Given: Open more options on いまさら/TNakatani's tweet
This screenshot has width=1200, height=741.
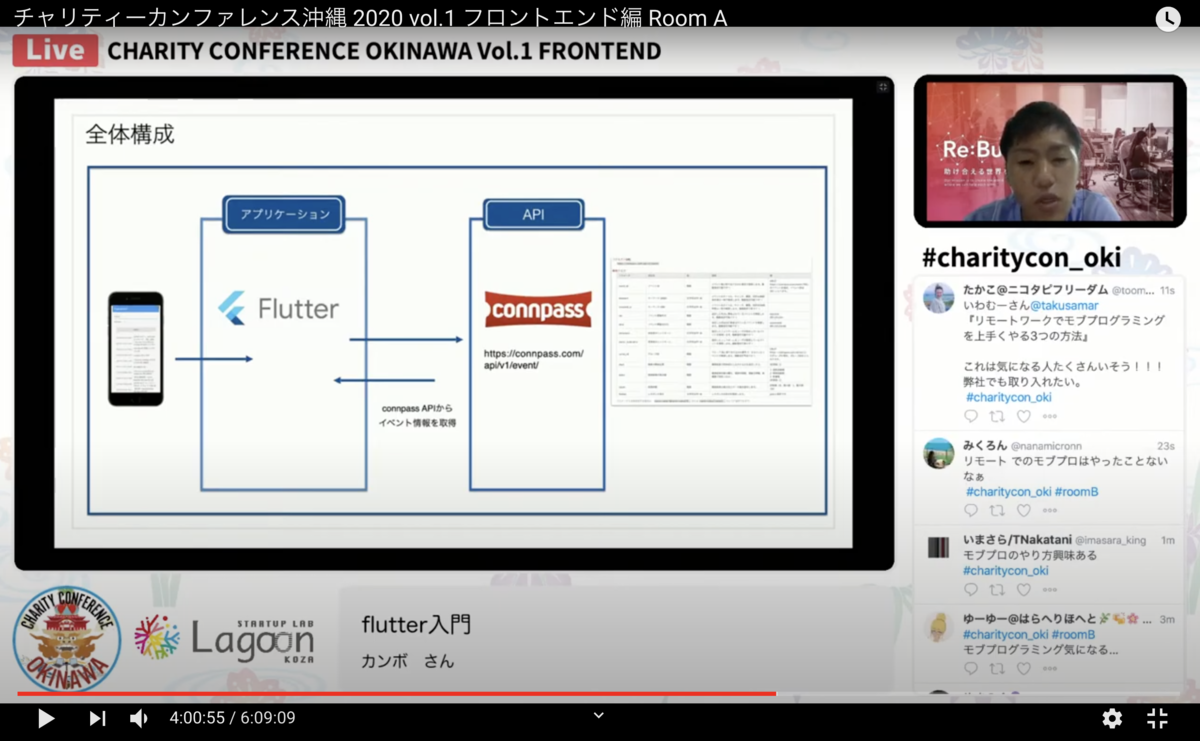Looking at the screenshot, I should pos(1049,590).
